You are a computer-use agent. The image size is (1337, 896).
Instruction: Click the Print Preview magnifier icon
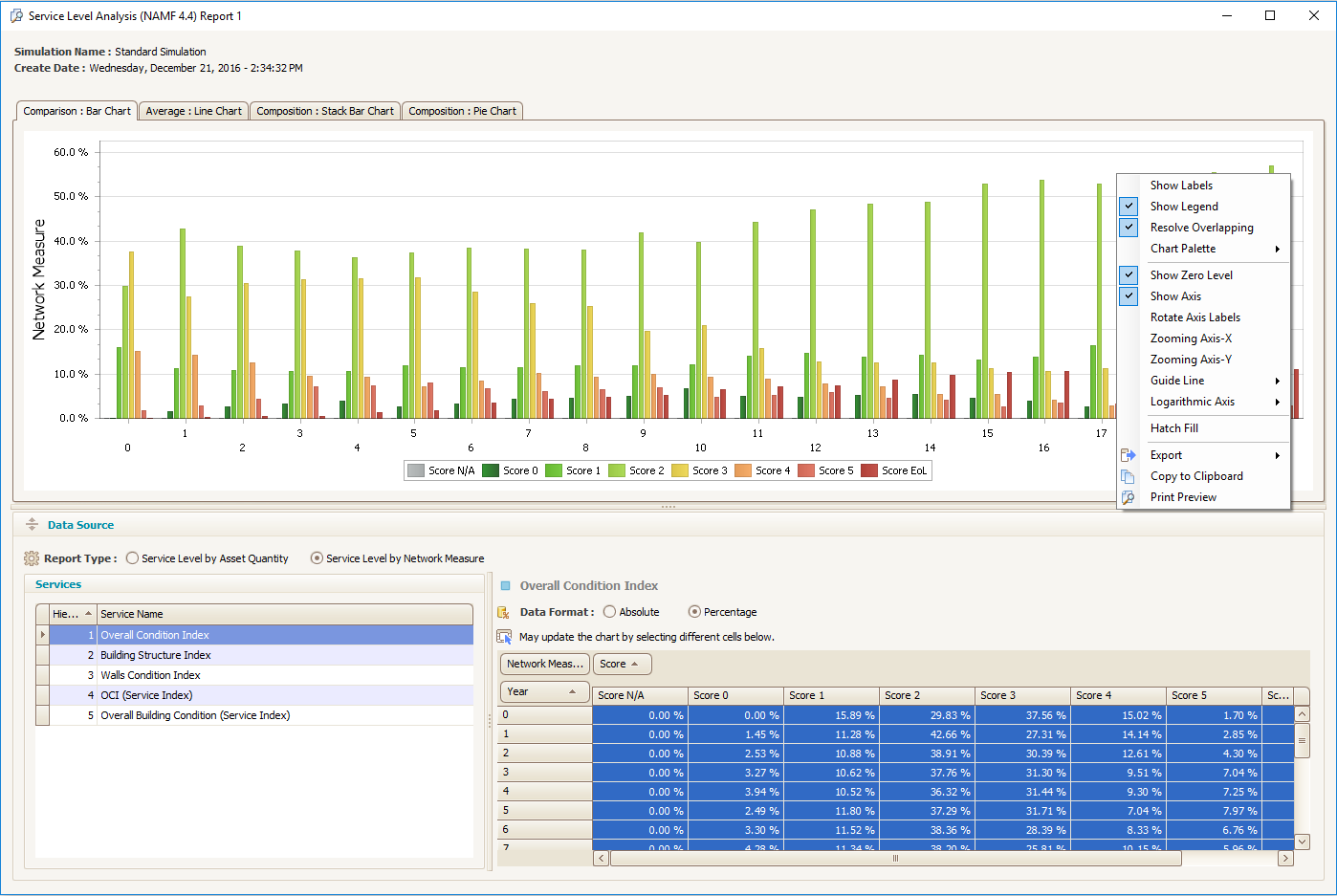pos(1129,497)
